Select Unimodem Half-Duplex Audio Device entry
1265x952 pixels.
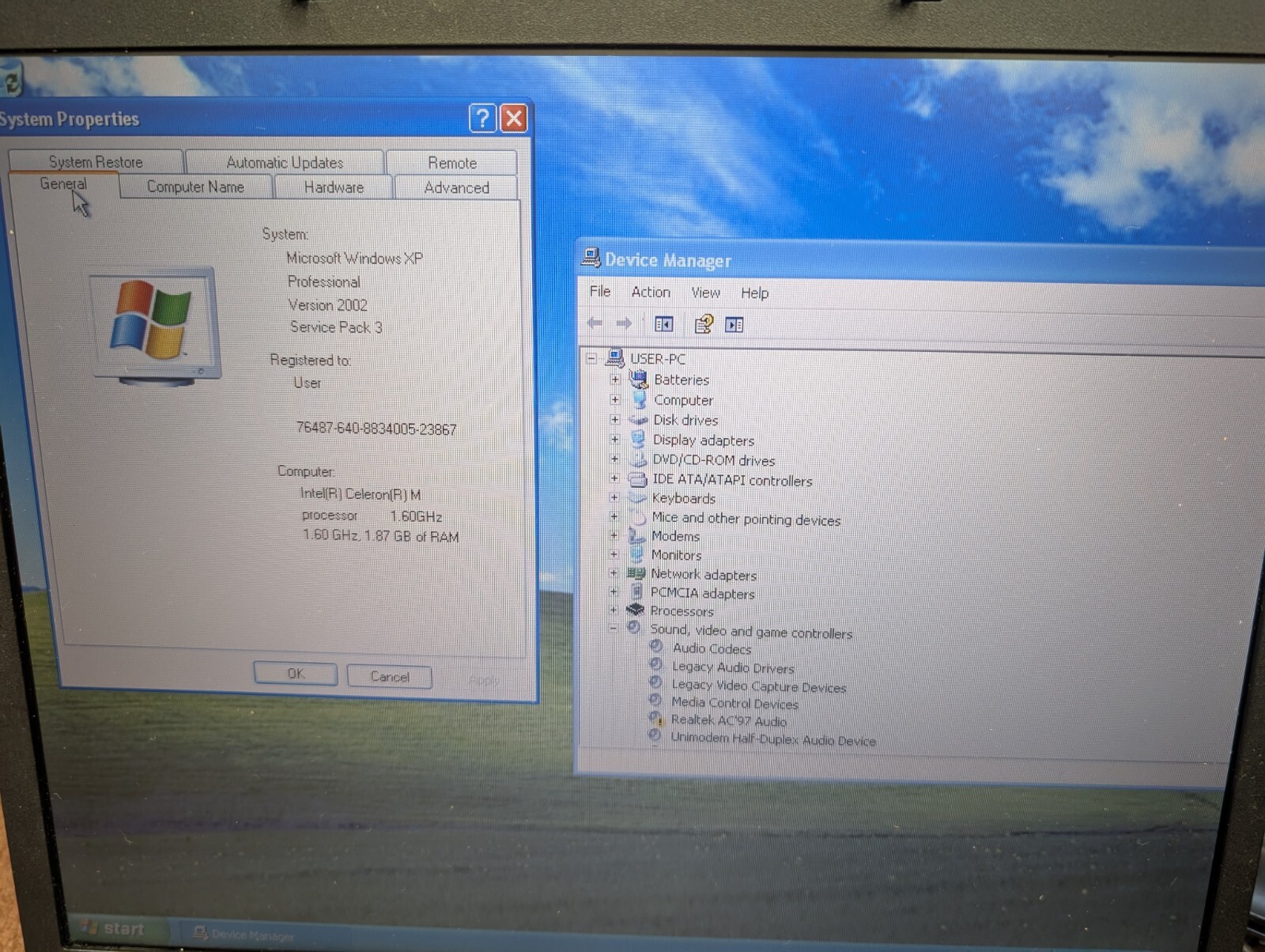pyautogui.click(x=773, y=739)
